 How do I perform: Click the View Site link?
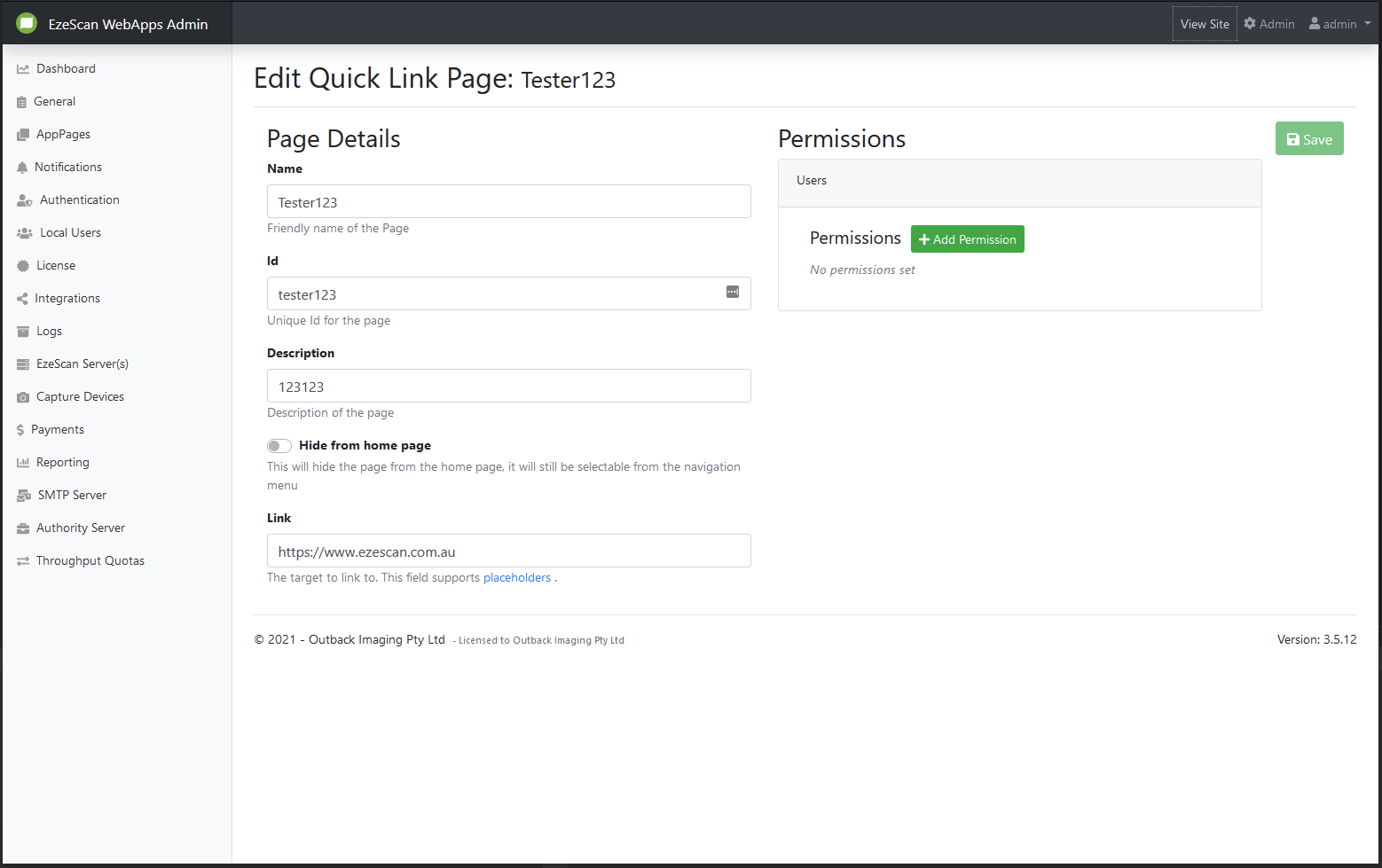click(1205, 24)
